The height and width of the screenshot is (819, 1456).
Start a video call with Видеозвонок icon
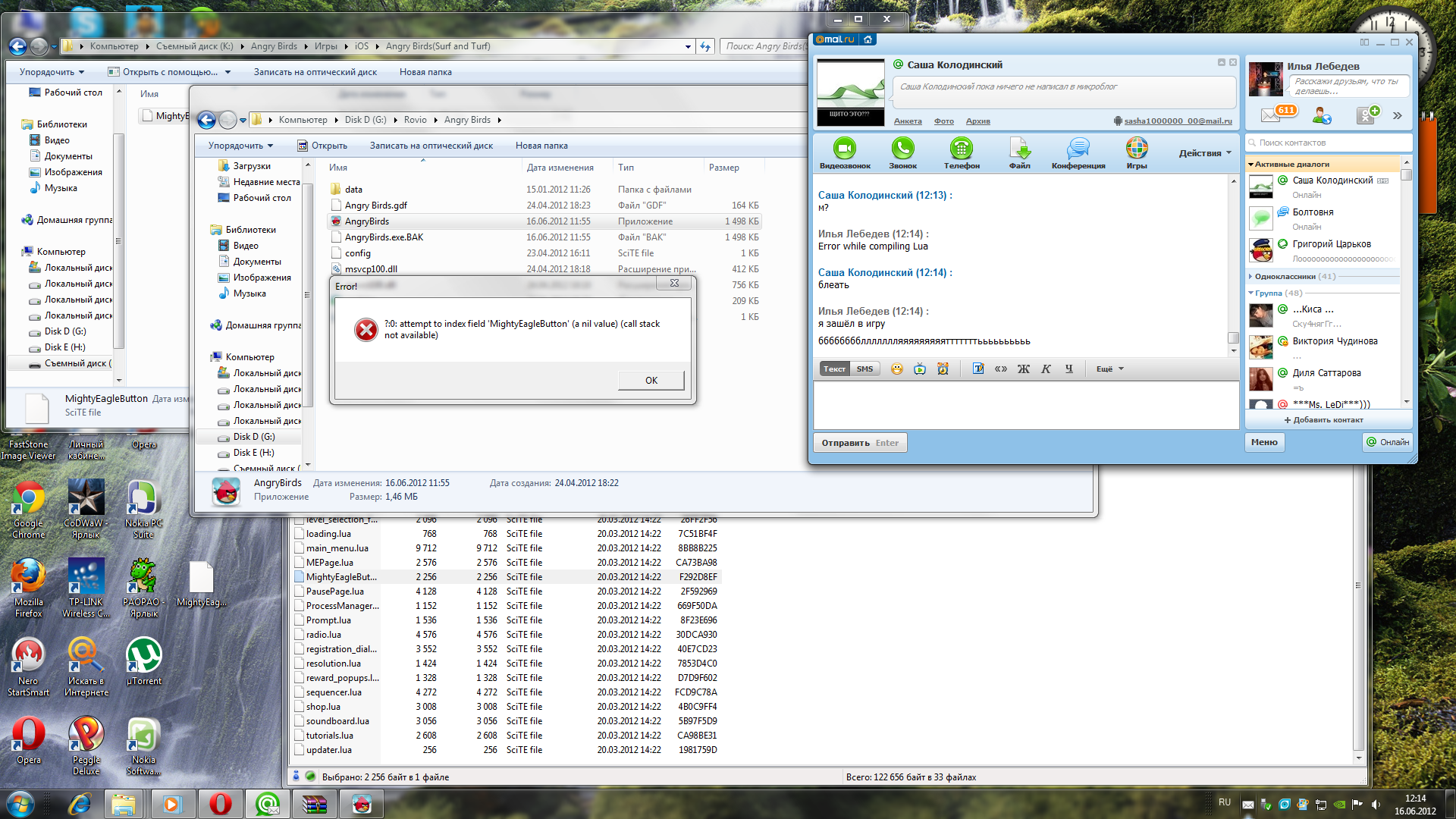(844, 149)
